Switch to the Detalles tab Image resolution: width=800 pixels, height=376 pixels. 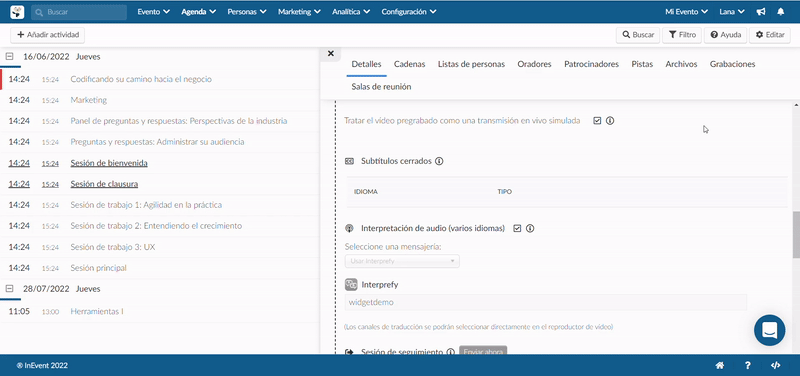[x=366, y=64]
